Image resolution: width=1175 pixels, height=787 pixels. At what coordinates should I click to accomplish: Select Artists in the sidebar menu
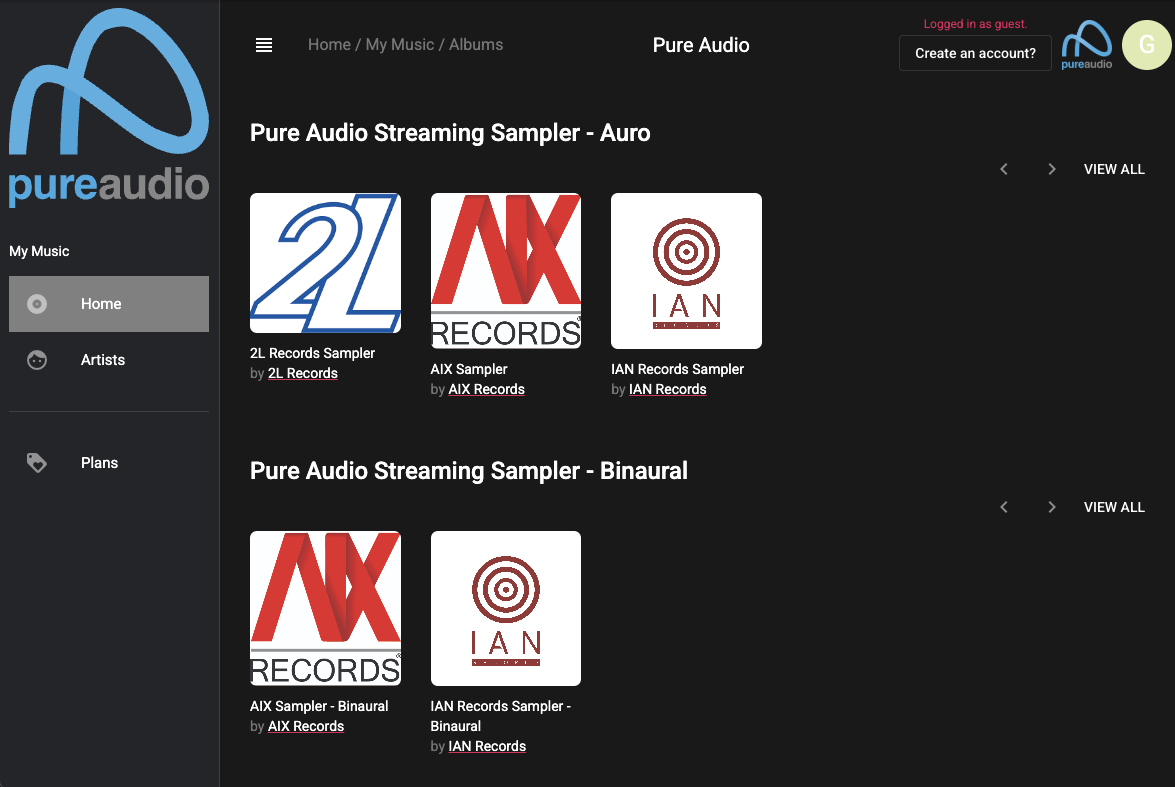coord(103,360)
